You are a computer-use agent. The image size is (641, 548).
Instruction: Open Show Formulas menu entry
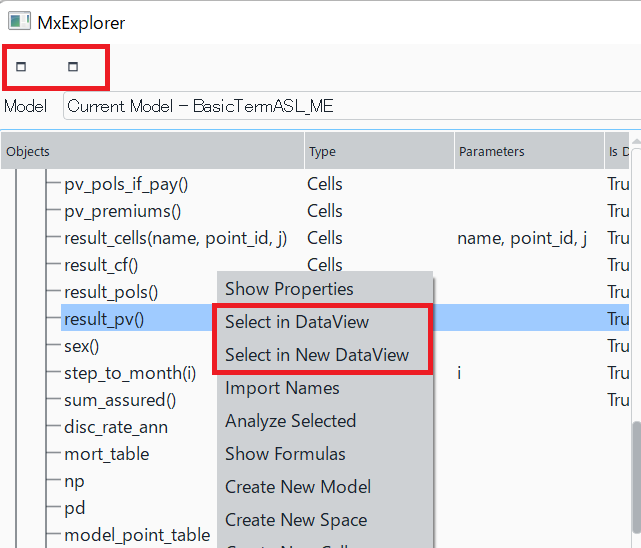[285, 454]
